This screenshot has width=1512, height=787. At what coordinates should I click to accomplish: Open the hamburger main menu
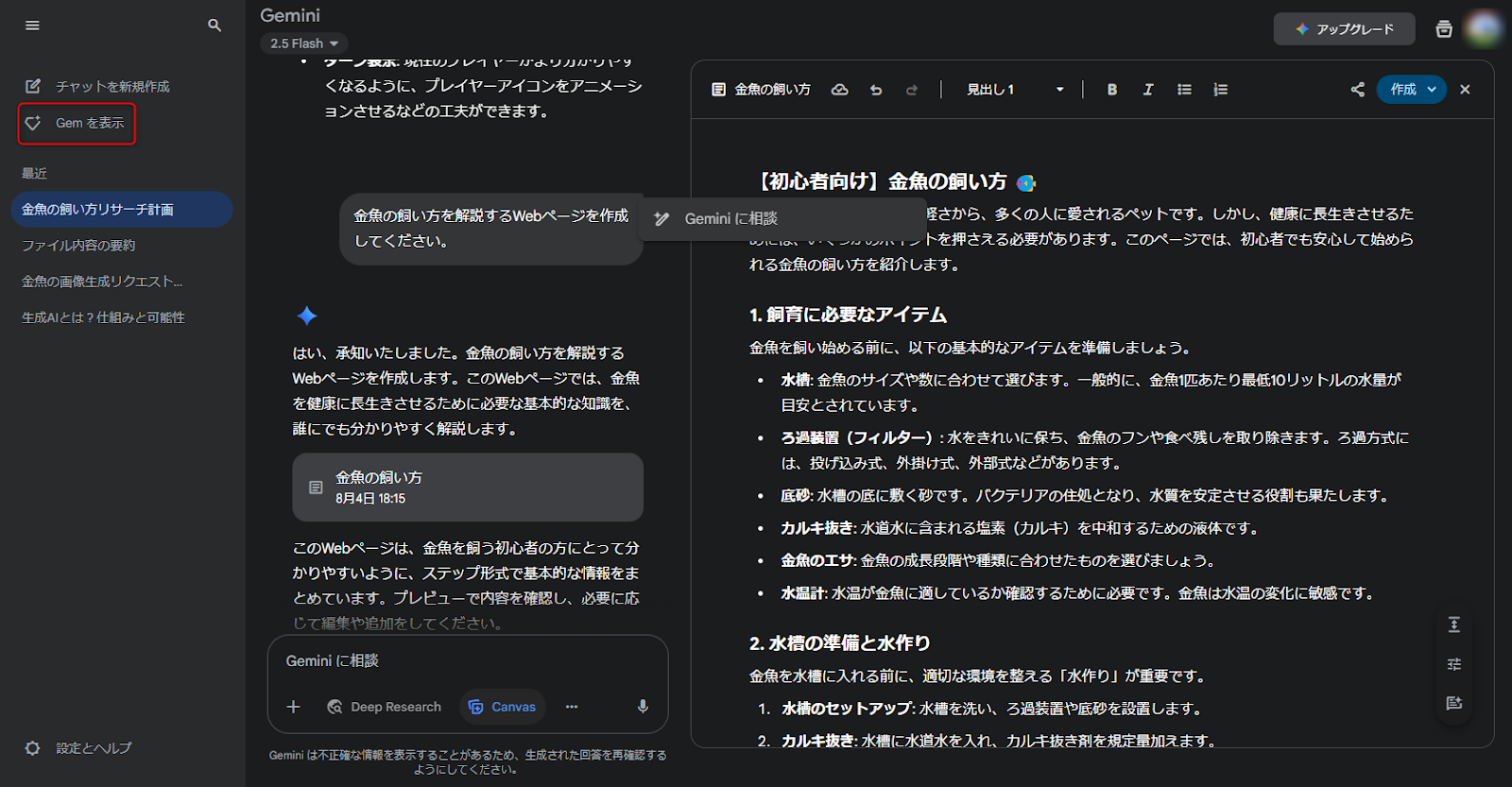tap(32, 26)
